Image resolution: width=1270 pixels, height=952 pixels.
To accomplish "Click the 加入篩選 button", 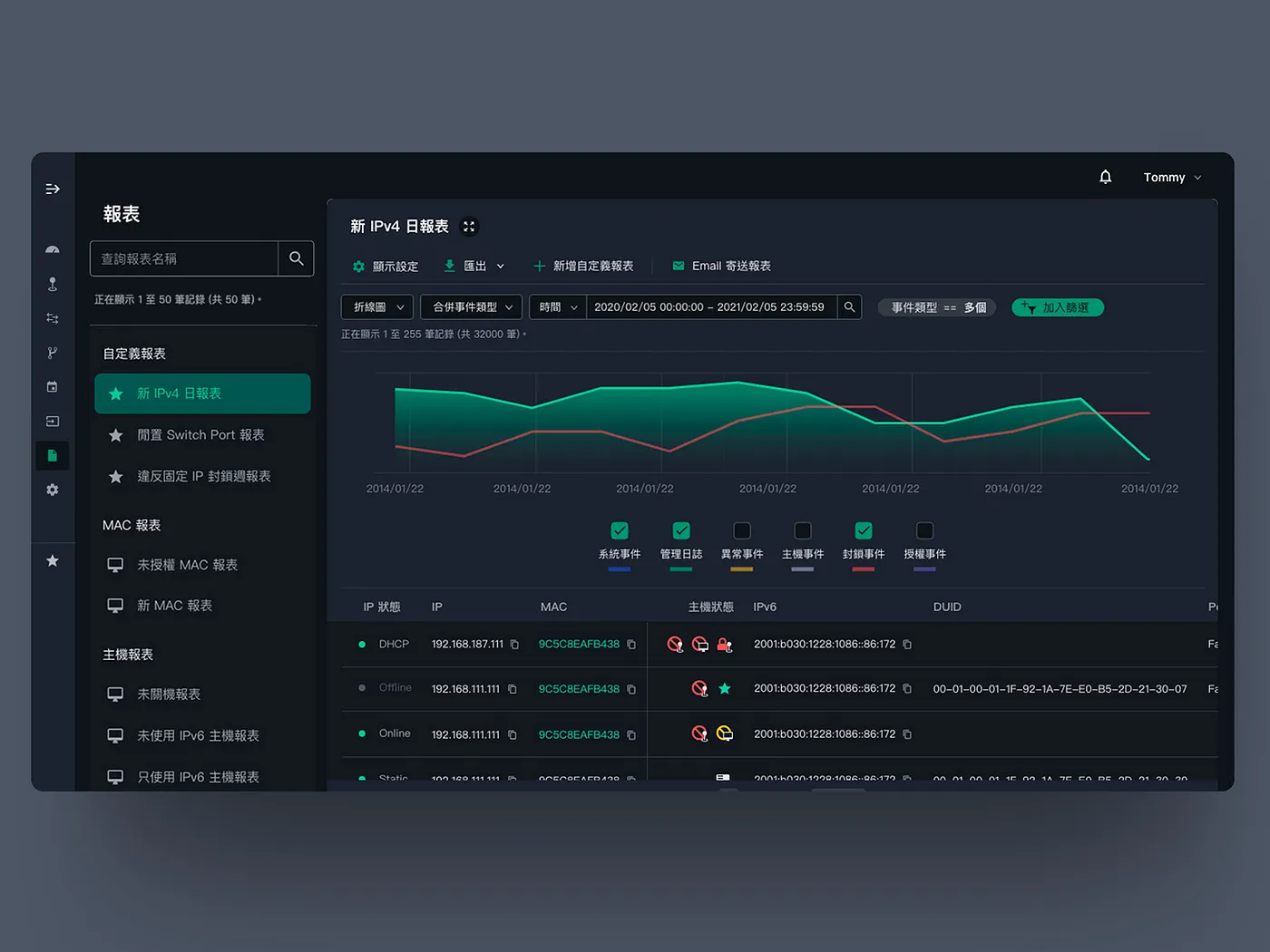I will (1057, 307).
